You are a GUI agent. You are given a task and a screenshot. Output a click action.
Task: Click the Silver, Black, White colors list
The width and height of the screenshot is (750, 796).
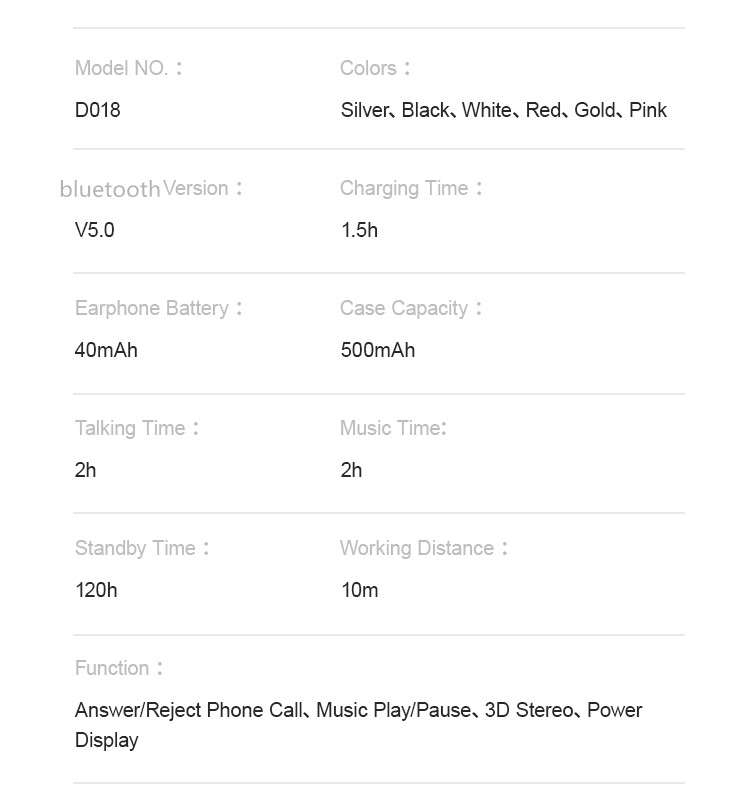(x=503, y=110)
